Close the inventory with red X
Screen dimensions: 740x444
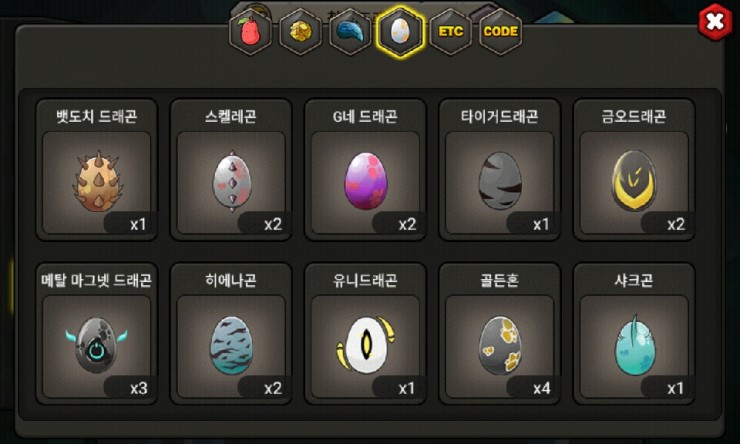715,22
